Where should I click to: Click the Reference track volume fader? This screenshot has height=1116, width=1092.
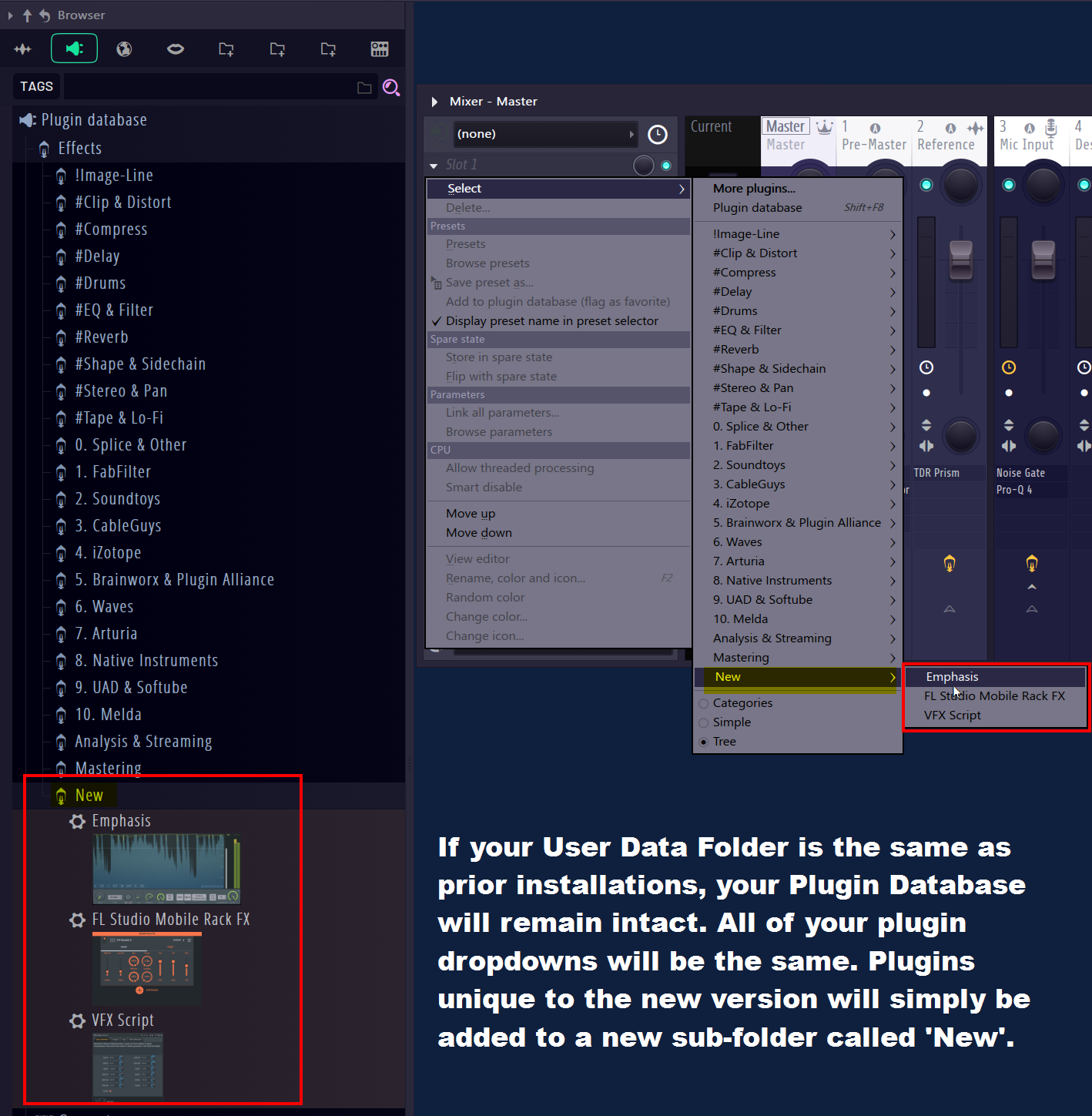pos(960,260)
